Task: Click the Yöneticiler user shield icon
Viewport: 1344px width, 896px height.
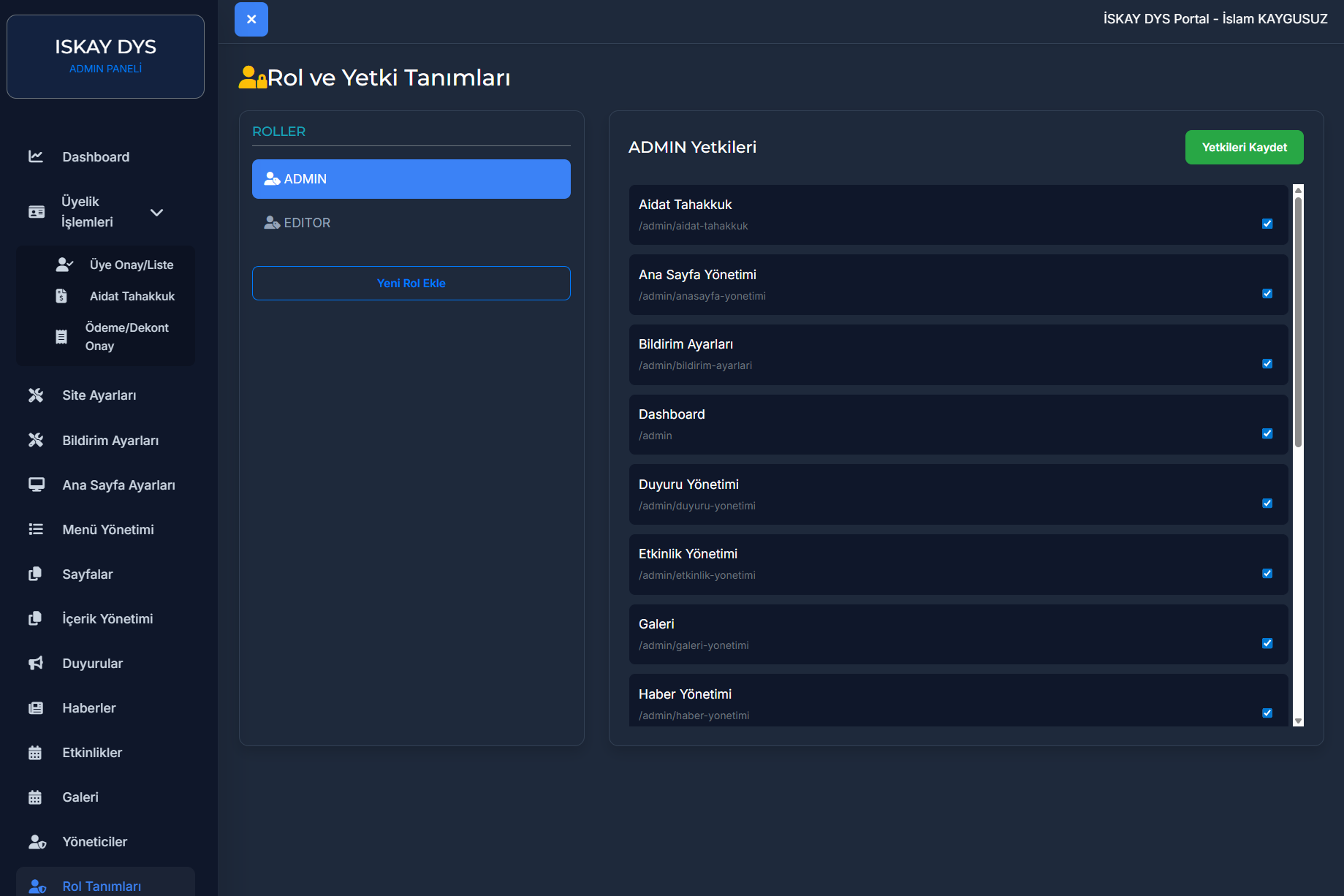Action: pos(37,842)
